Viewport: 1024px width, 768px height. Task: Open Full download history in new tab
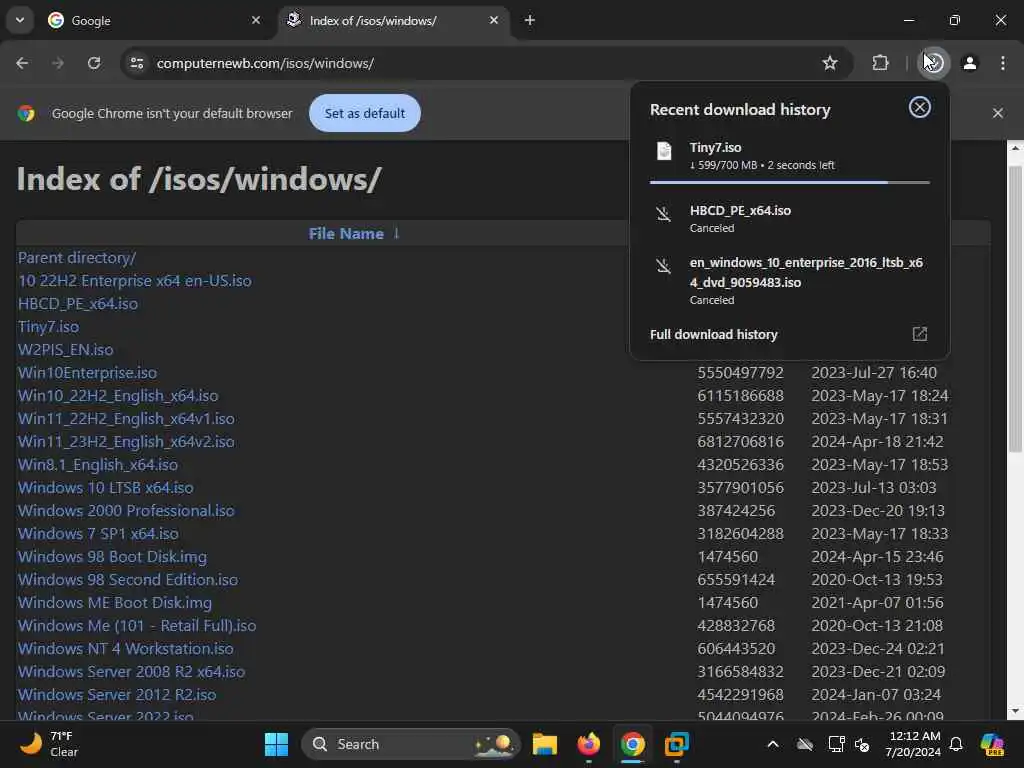[x=920, y=334]
